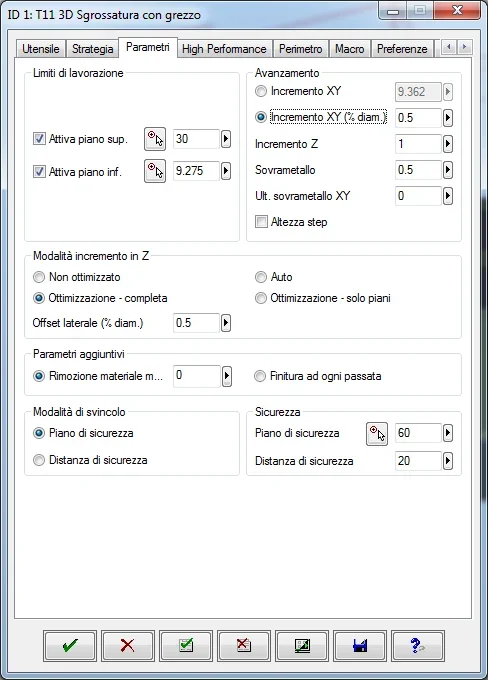The width and height of the screenshot is (488, 680).
Task: Open the Strategia tab
Action: tap(92, 49)
